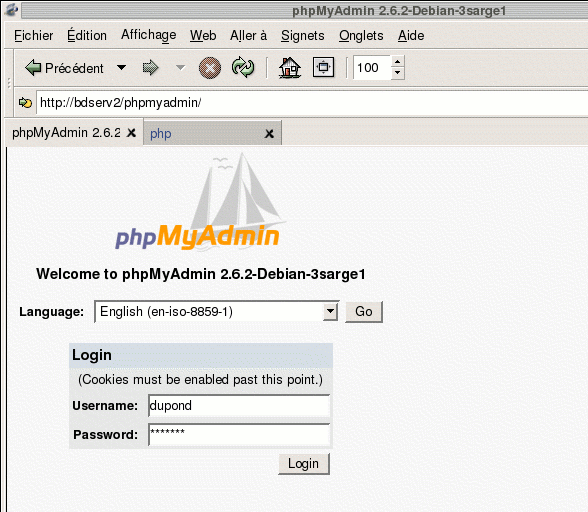
Task: Click the forward navigation arrow icon
Action: point(150,68)
